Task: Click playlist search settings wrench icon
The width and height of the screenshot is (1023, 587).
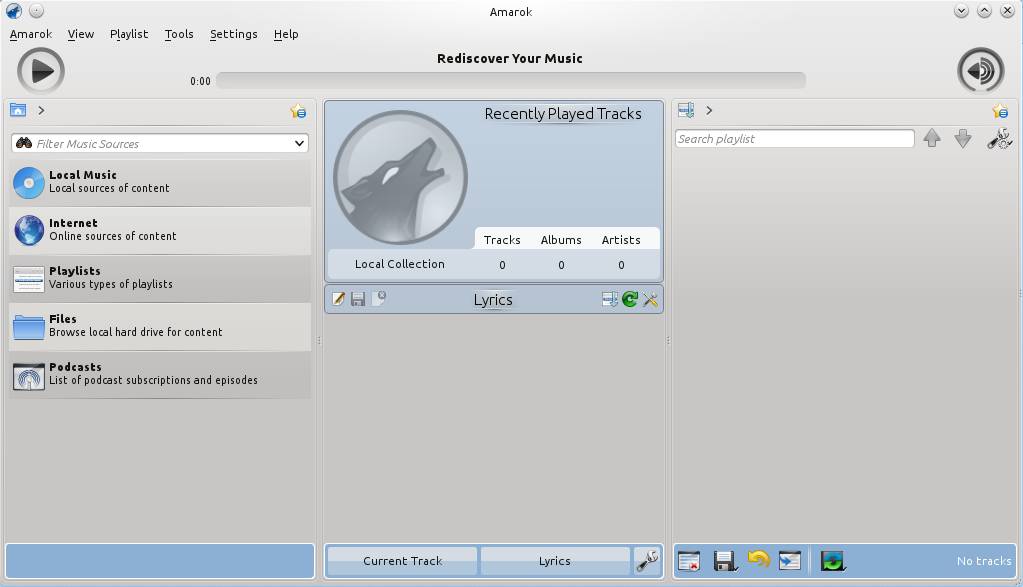Action: point(998,139)
